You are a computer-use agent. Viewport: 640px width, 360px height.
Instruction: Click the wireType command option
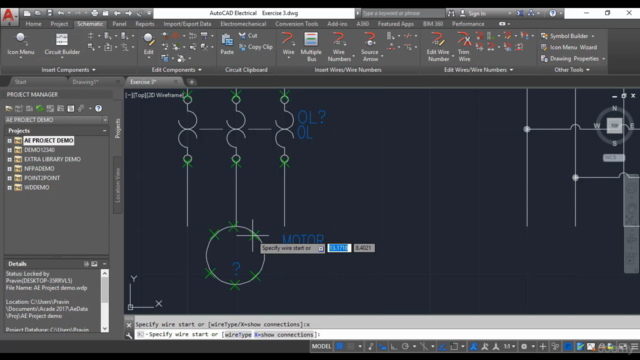[238, 335]
